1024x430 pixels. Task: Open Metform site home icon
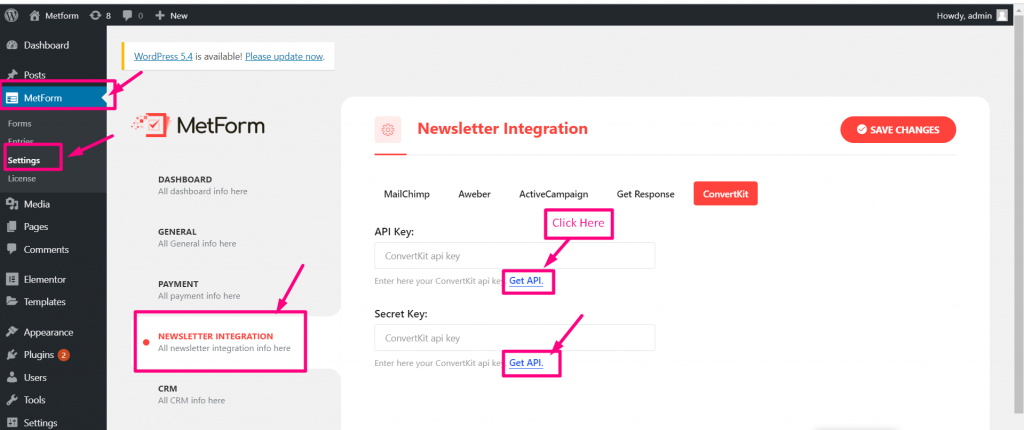pyautogui.click(x=35, y=16)
